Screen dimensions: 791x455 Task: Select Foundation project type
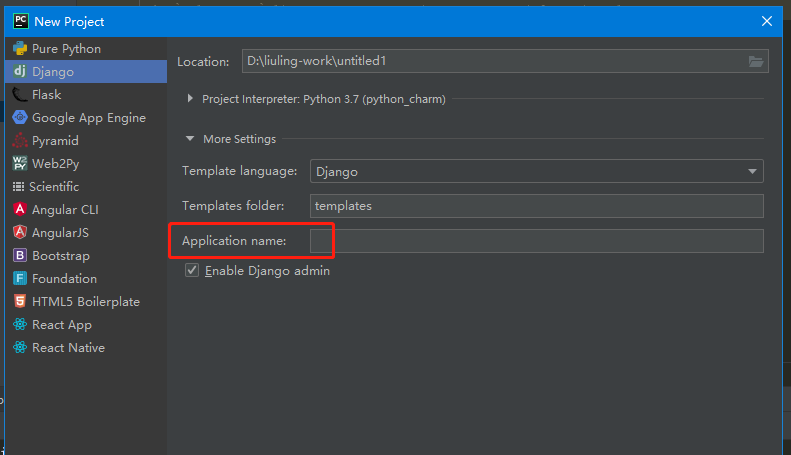click(64, 279)
